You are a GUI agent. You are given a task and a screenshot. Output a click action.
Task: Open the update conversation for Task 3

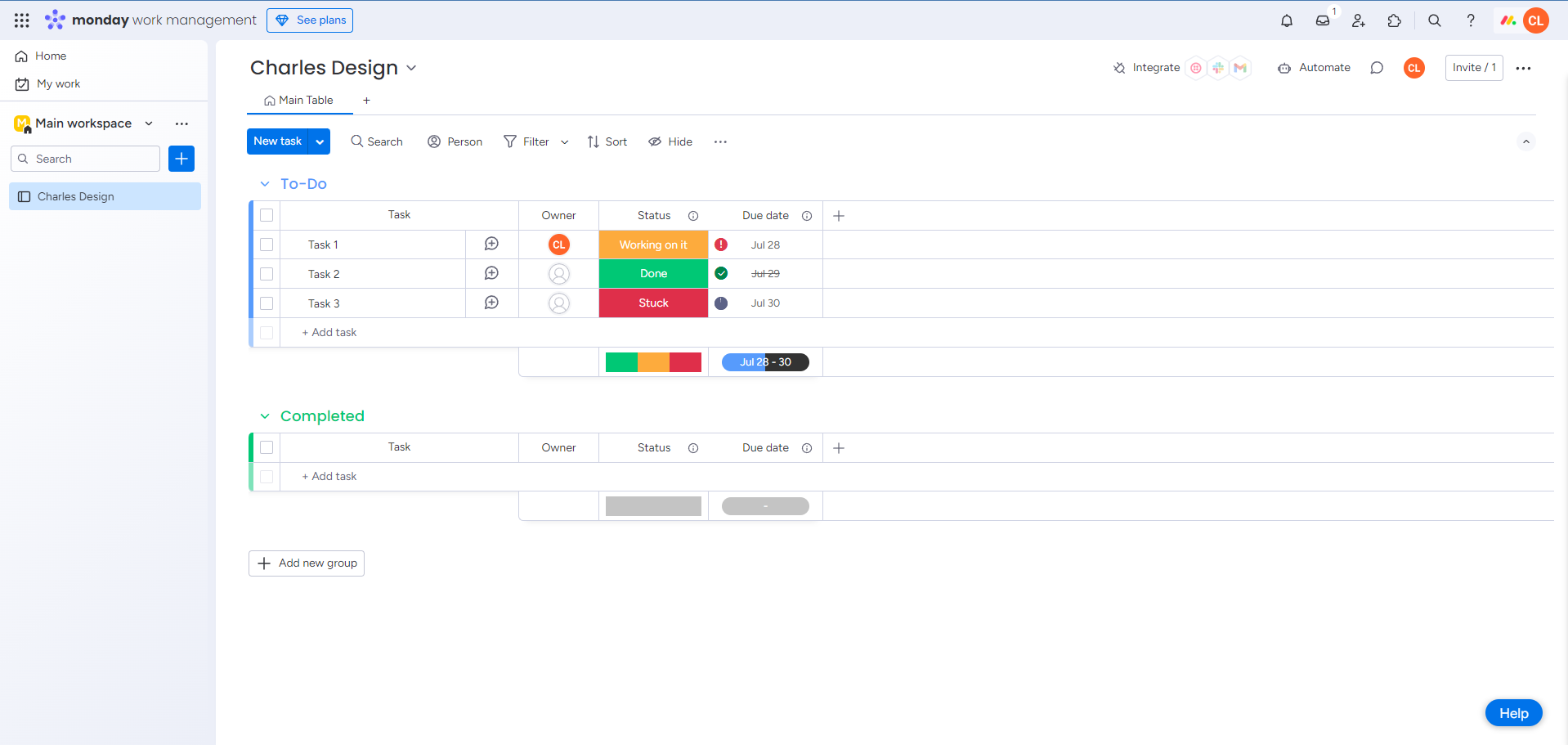tap(491, 303)
